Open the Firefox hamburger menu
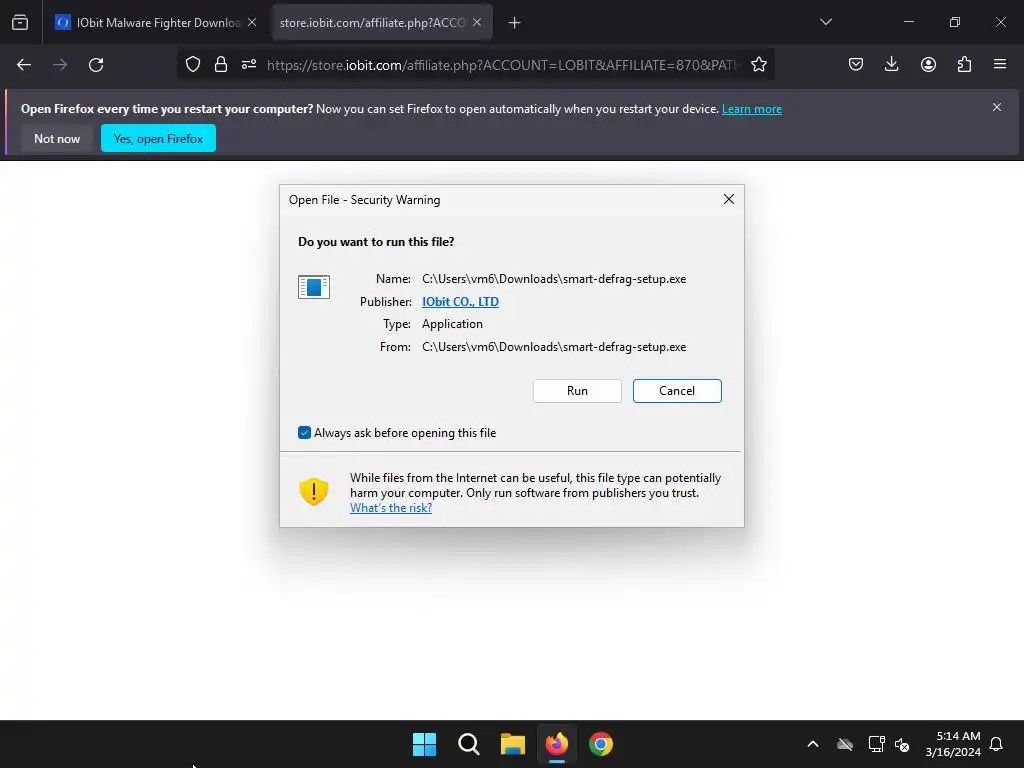1024x768 pixels. pos(1000,64)
